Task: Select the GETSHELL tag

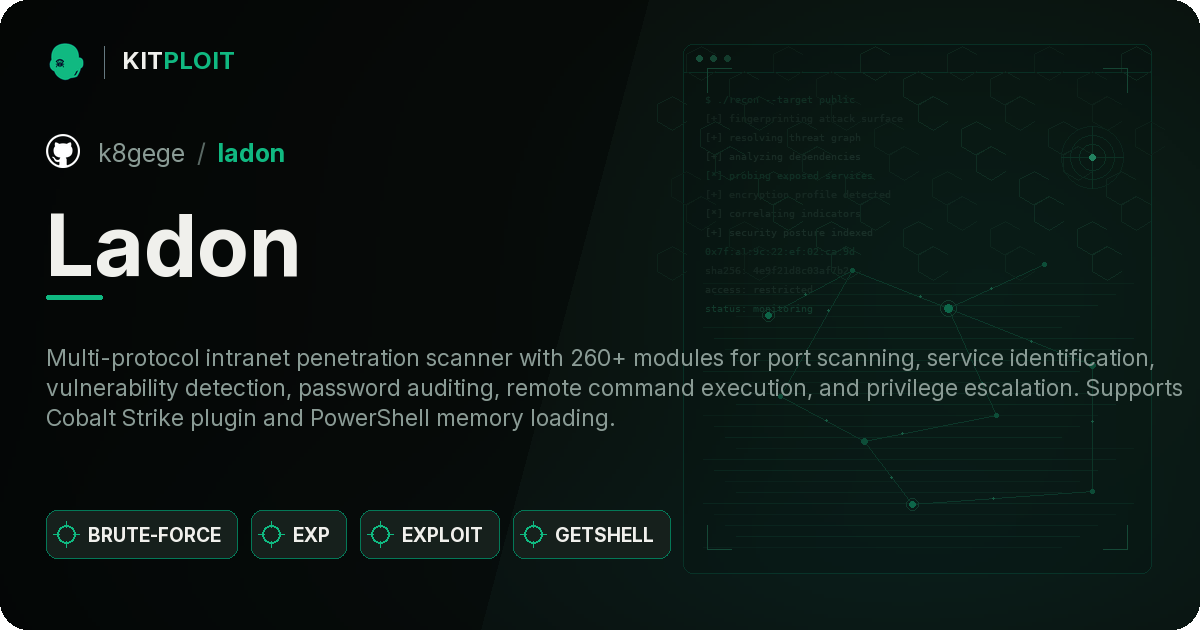Action: (x=592, y=535)
